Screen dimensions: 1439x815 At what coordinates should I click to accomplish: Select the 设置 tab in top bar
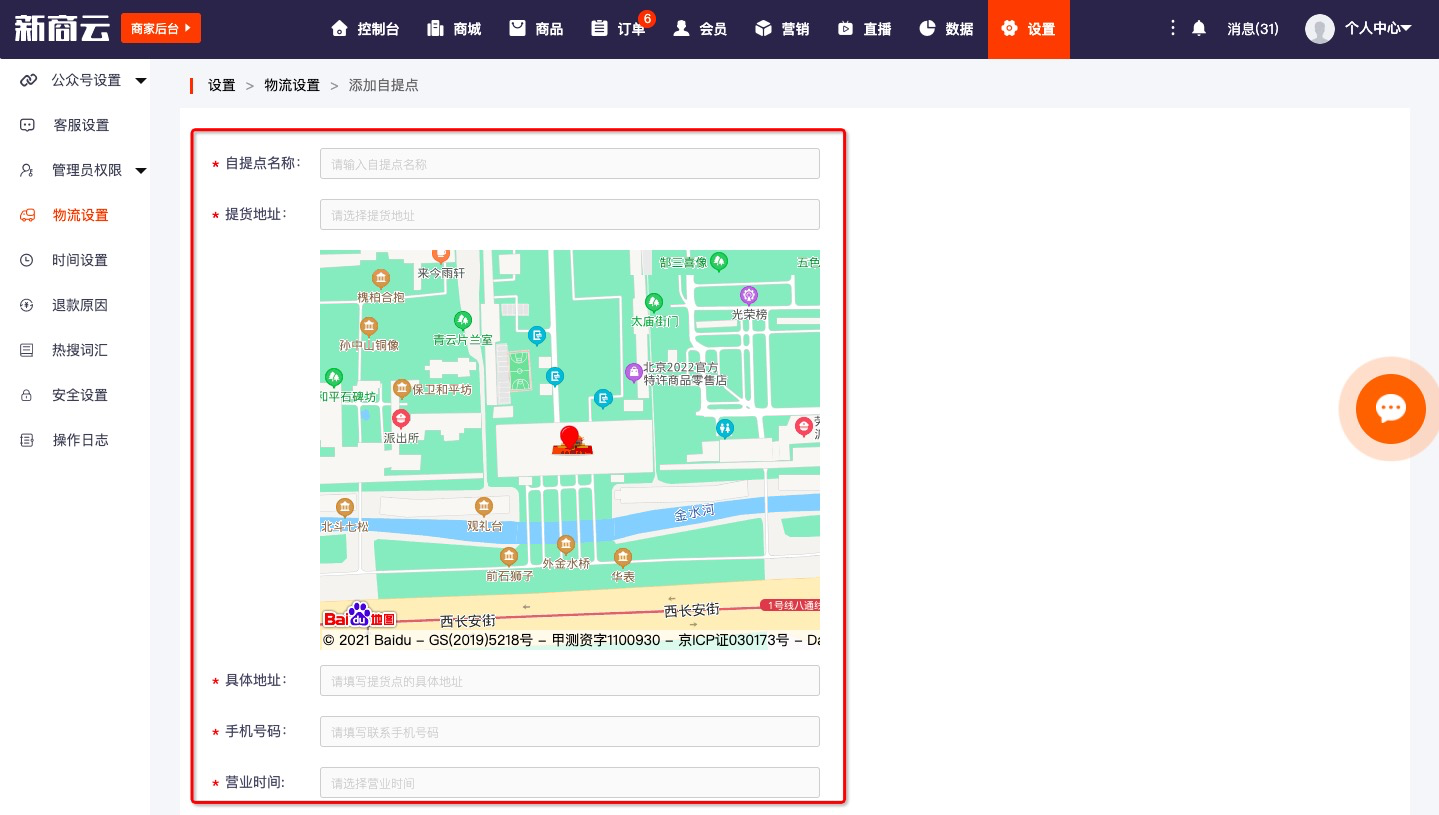(1028, 29)
